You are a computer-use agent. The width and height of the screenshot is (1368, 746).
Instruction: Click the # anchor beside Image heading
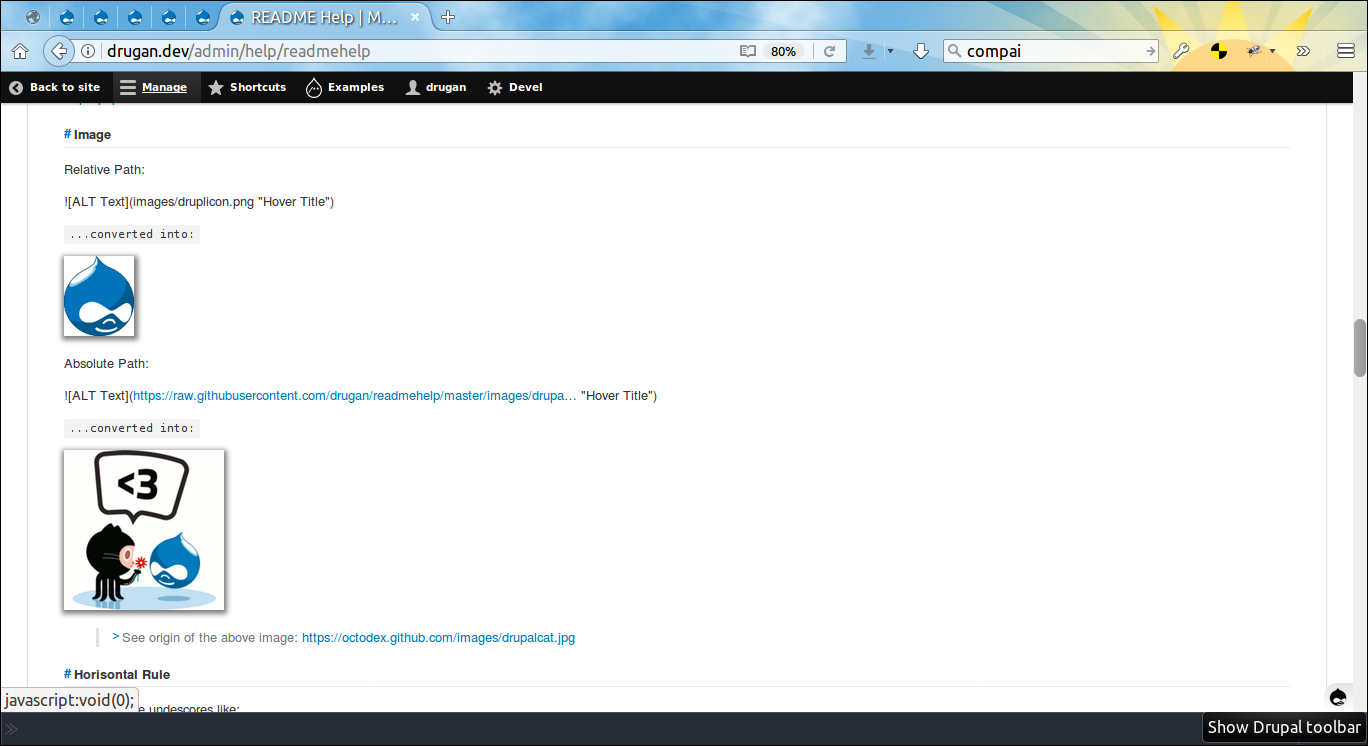click(x=68, y=134)
